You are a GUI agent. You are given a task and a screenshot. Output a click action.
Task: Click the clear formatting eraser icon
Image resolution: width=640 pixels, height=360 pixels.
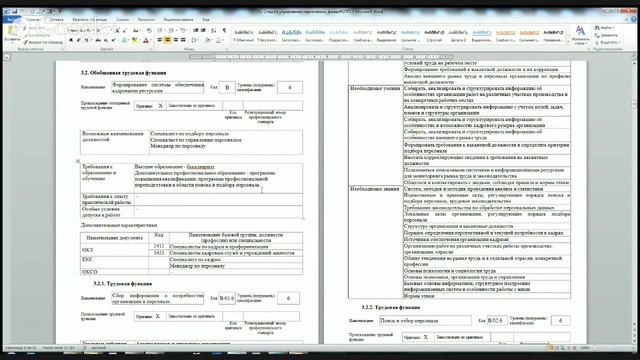tap(149, 31)
